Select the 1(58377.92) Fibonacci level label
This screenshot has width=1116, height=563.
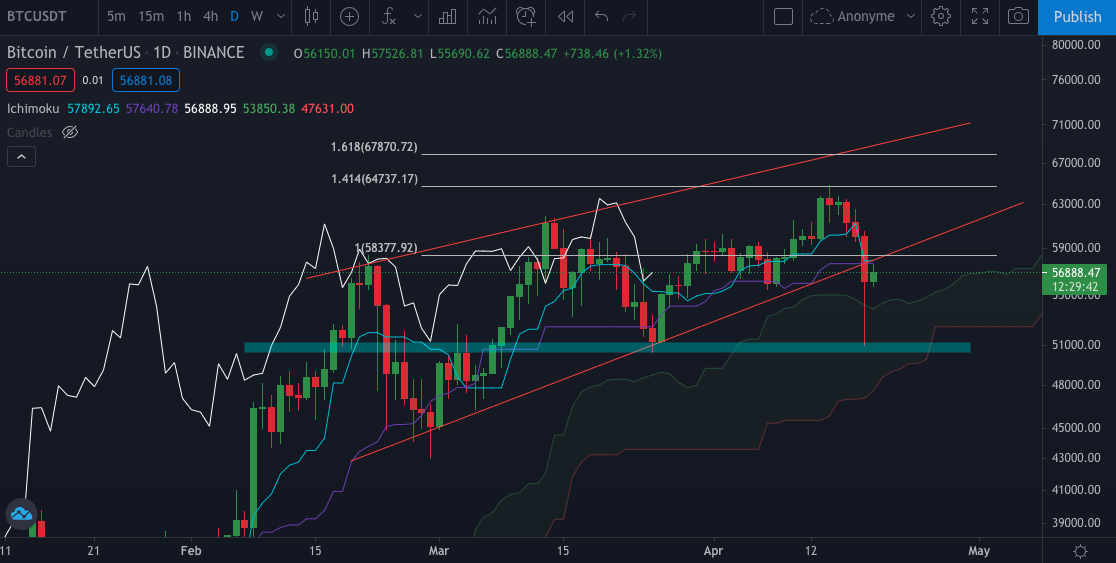coord(386,248)
